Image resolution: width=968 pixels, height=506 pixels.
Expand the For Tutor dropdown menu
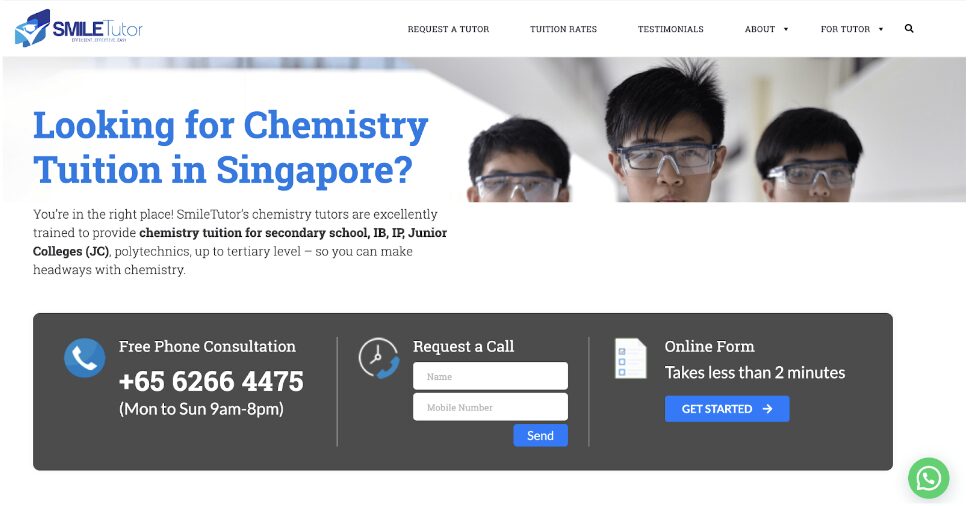(x=852, y=29)
